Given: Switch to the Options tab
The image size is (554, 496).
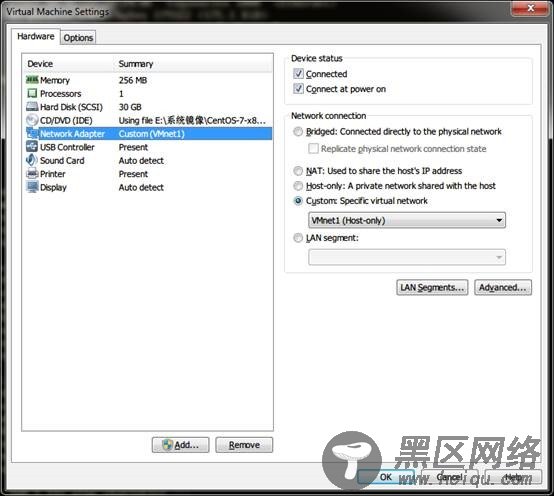Looking at the screenshot, I should (78, 38).
